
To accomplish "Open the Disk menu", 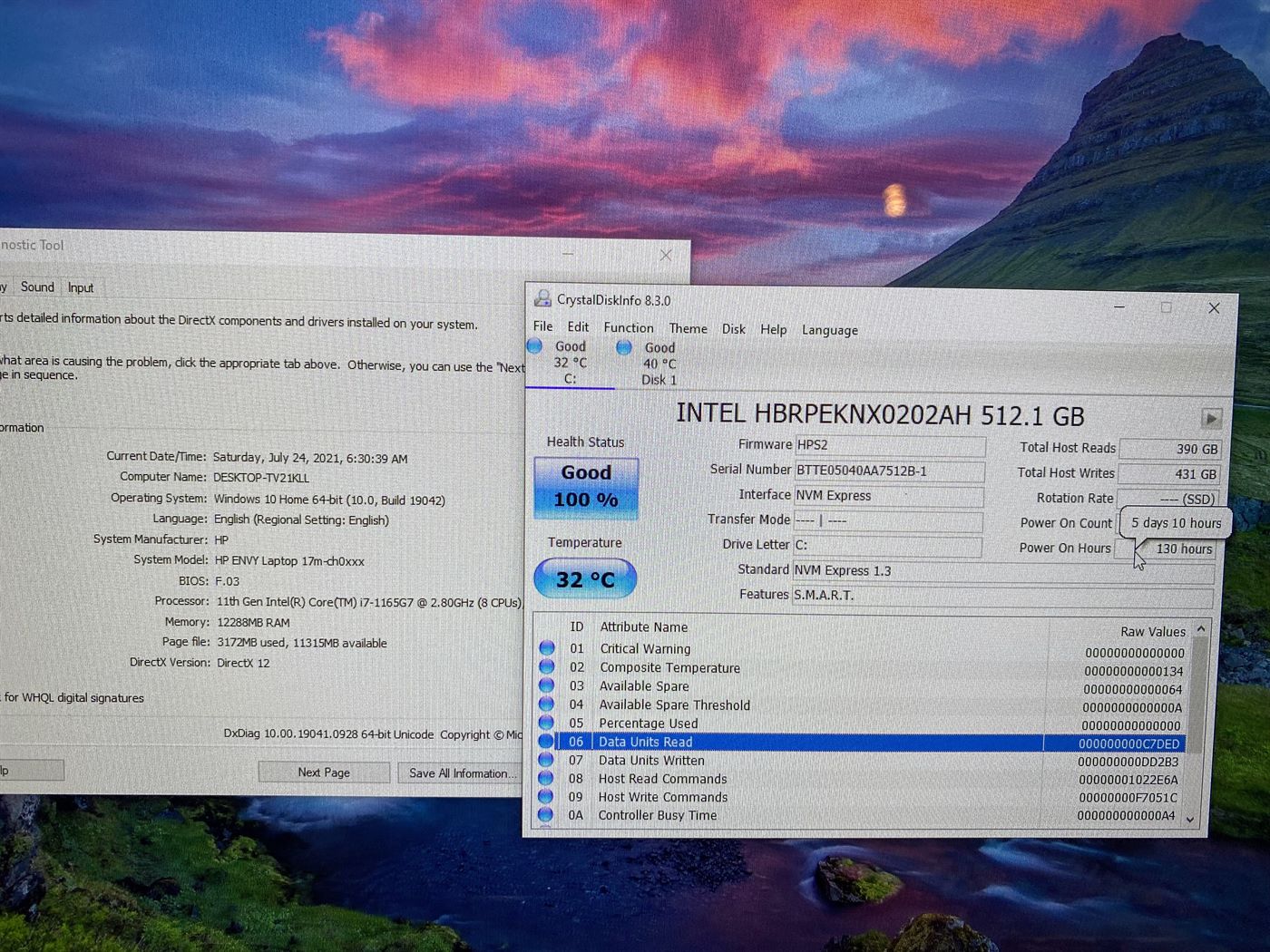I will click(734, 329).
